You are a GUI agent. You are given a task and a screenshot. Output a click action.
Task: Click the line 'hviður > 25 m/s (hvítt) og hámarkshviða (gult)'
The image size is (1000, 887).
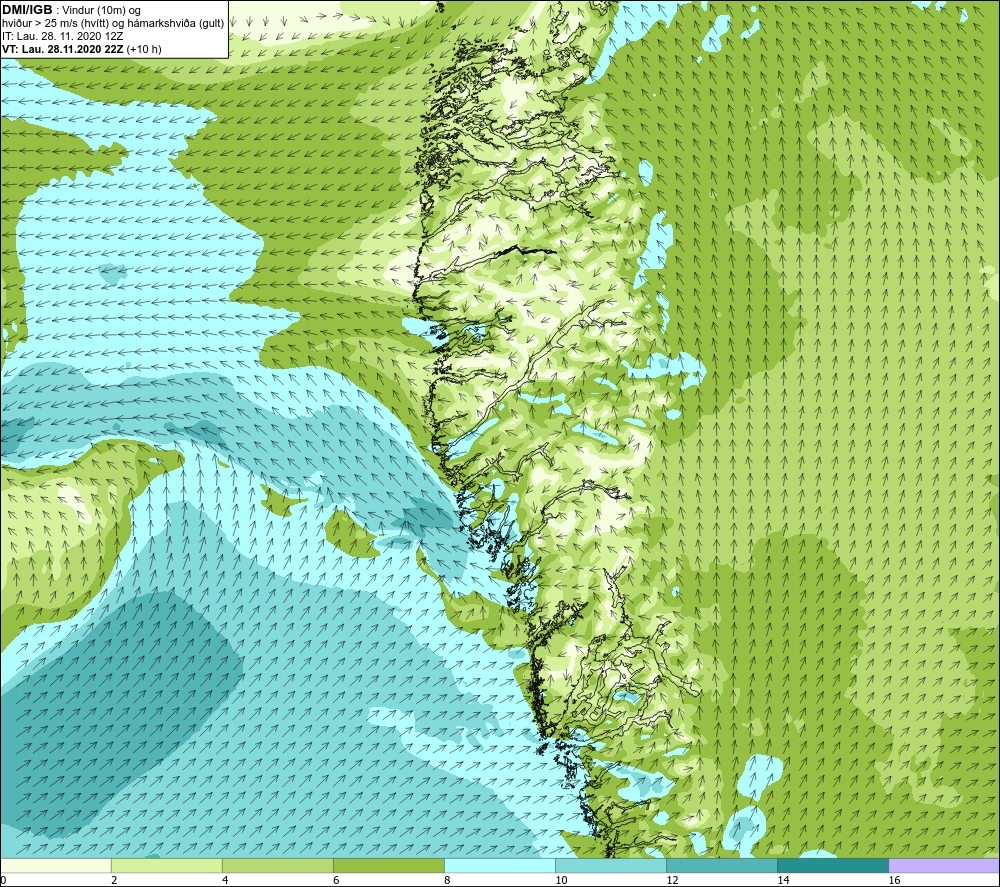(x=113, y=24)
